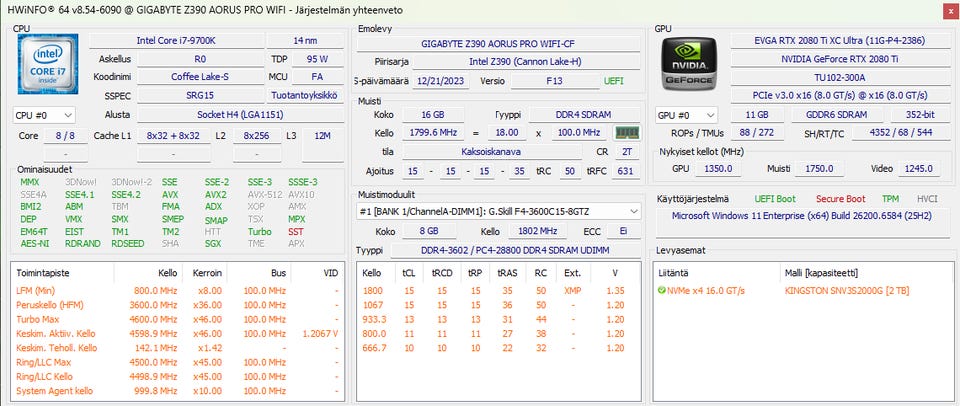The height and width of the screenshot is (406, 960).
Task: Select the 8x32 + 8x32 L1 cache value
Action: coord(173,135)
